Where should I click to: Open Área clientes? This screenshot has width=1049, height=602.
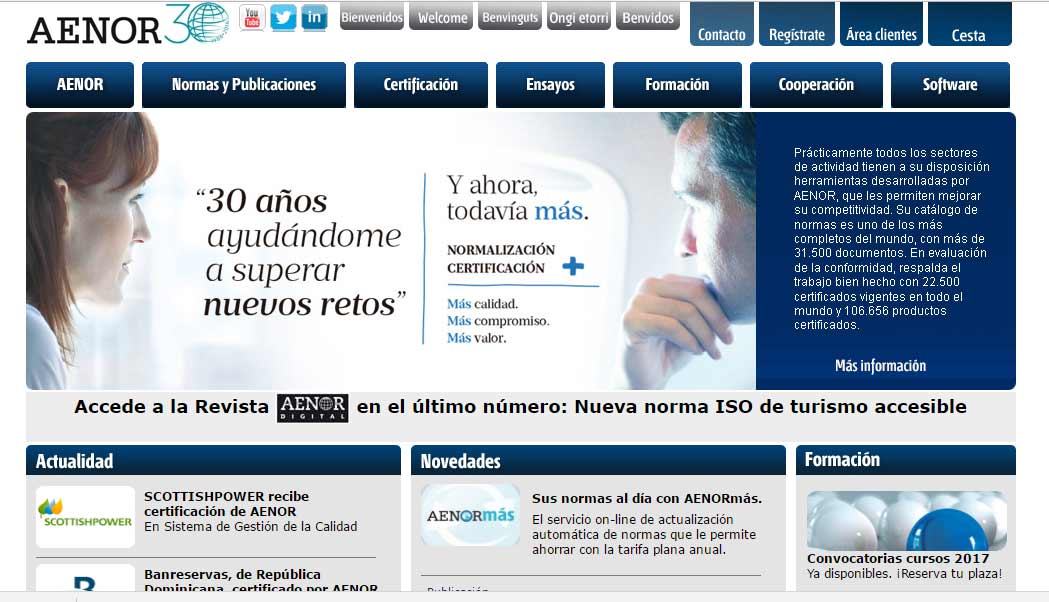click(881, 25)
